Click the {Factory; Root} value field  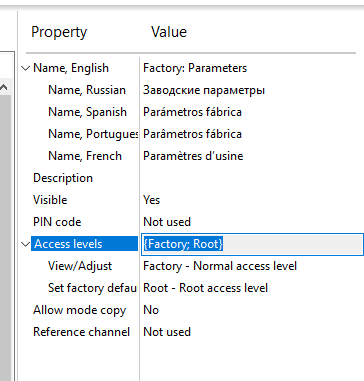(252, 244)
